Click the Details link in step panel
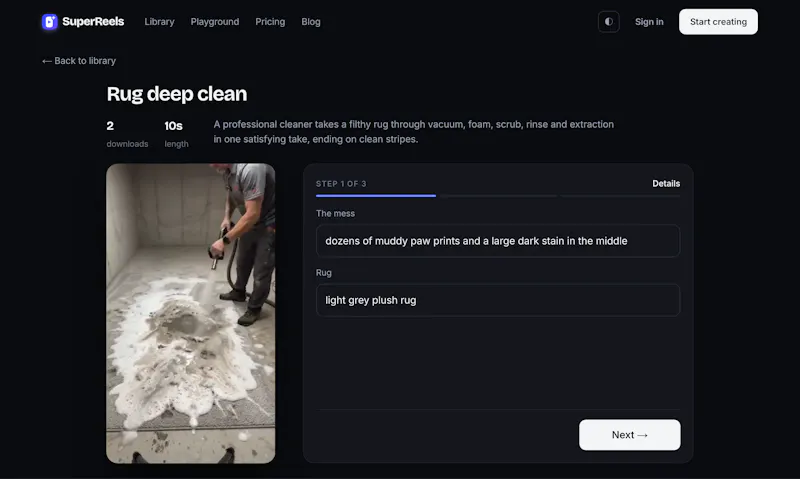This screenshot has width=800, height=479. pos(666,184)
